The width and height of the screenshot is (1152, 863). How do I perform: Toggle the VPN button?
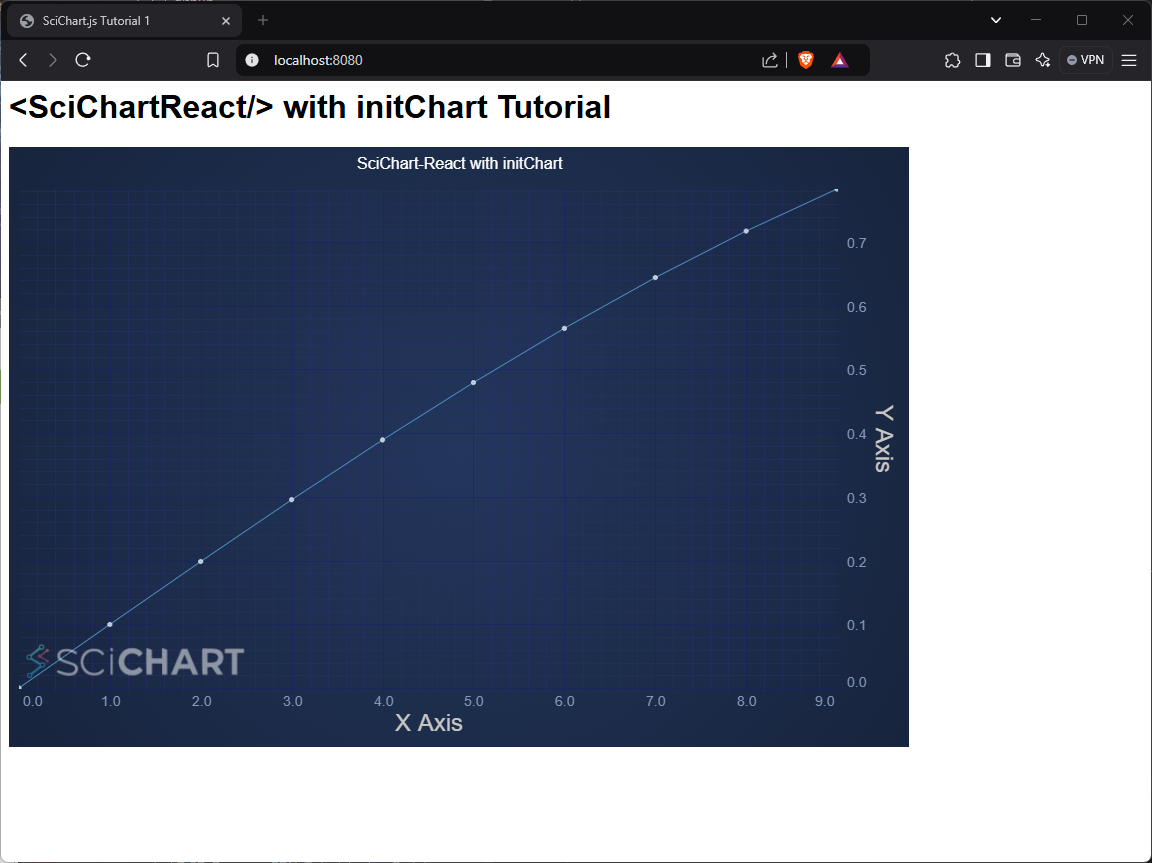(x=1085, y=60)
